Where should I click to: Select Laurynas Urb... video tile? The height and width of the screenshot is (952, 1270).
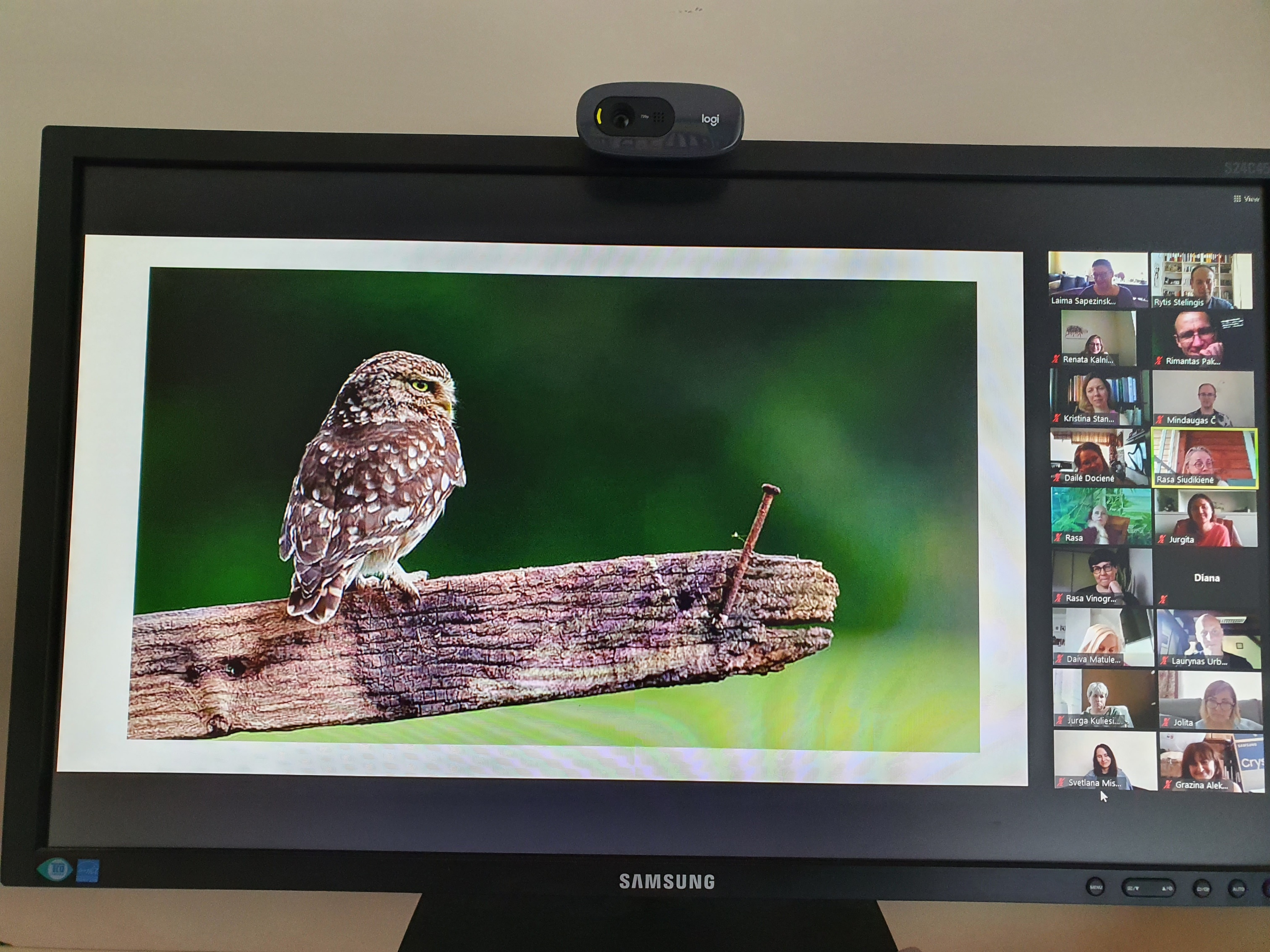[x=1209, y=639]
